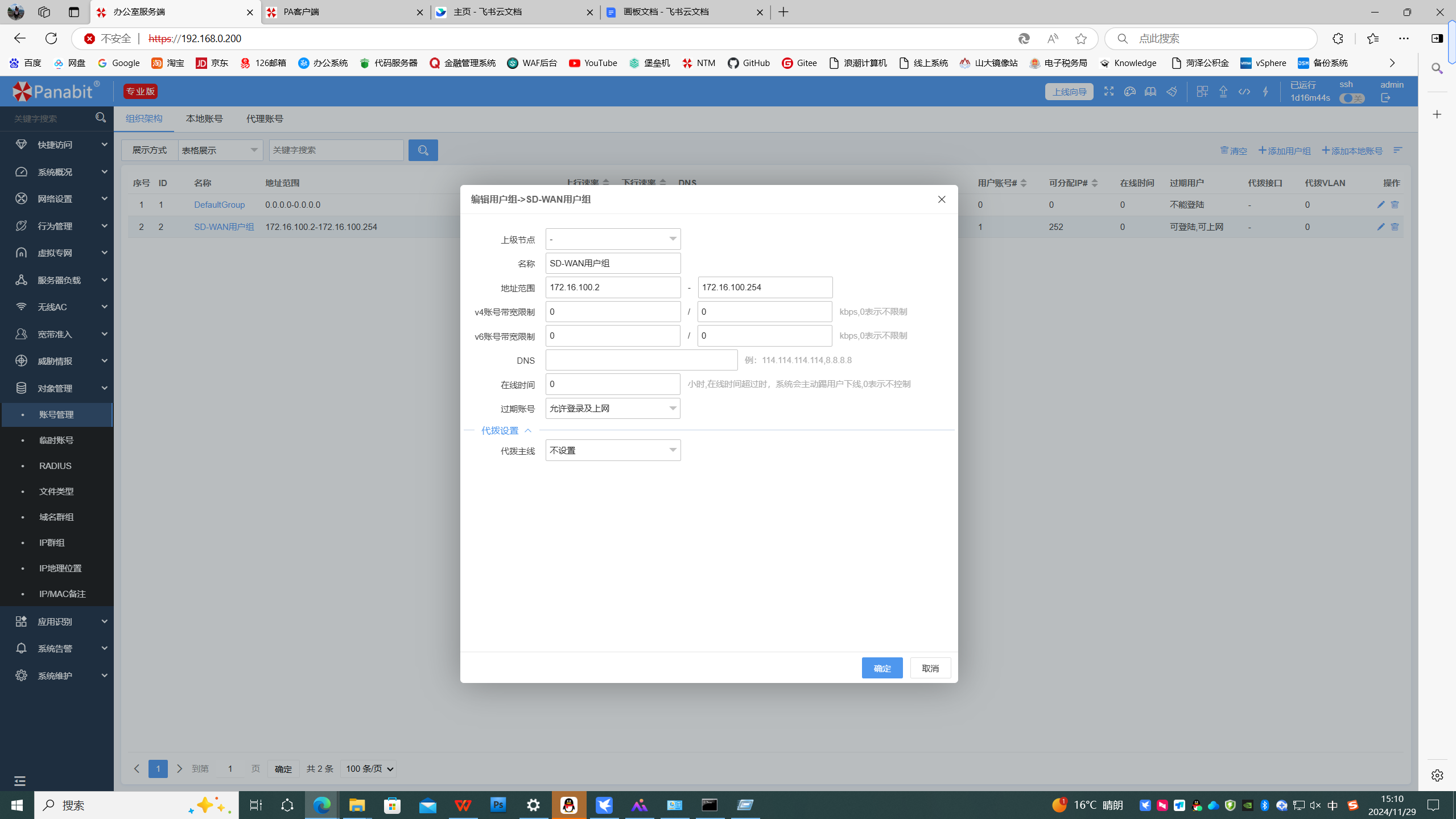Click the 名称 input field in dialog
Image resolution: width=1456 pixels, height=819 pixels.
(x=613, y=263)
